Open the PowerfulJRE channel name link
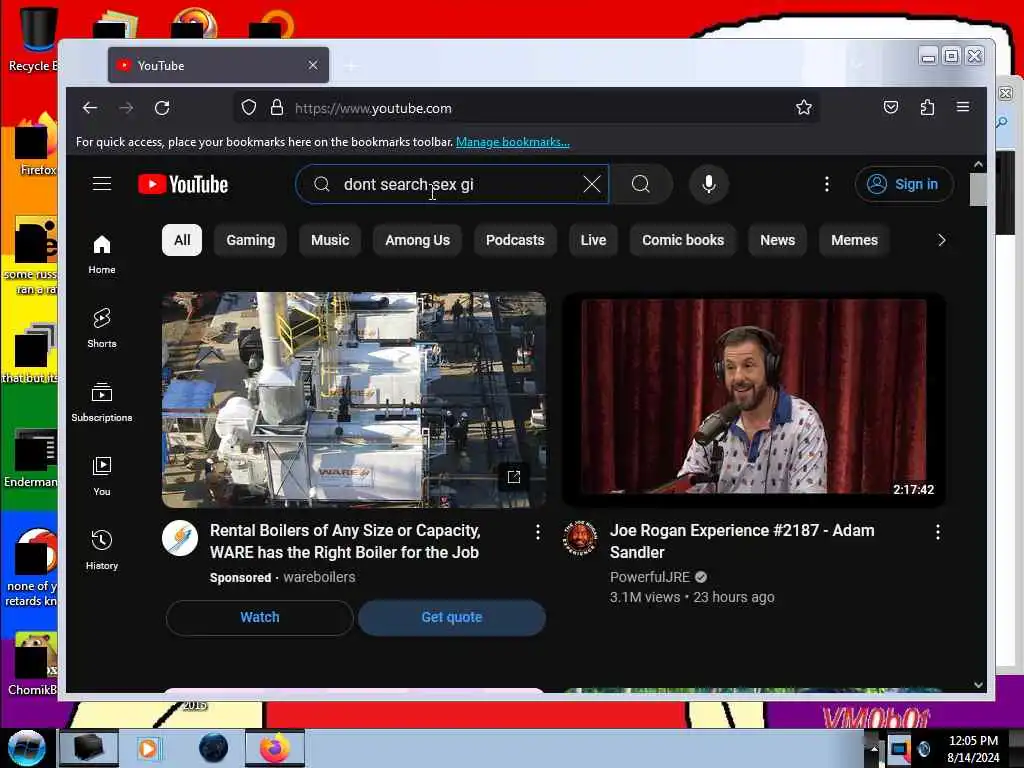The width and height of the screenshot is (1024, 768). coord(650,577)
